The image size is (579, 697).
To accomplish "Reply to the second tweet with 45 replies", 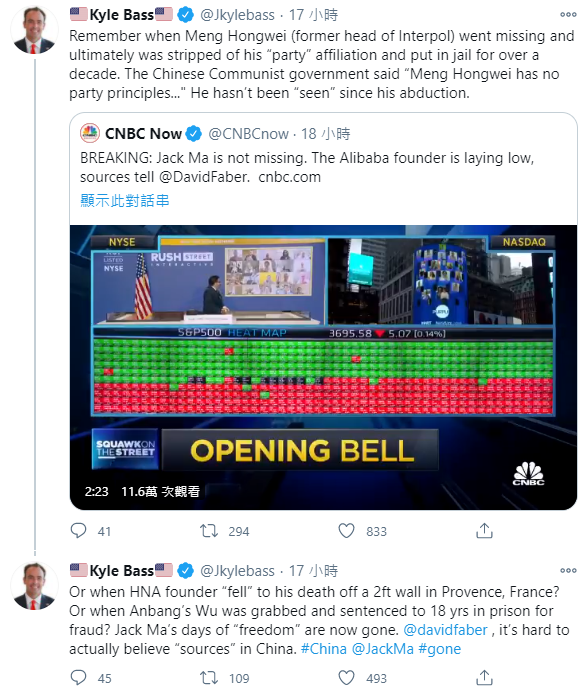I will 79,678.
